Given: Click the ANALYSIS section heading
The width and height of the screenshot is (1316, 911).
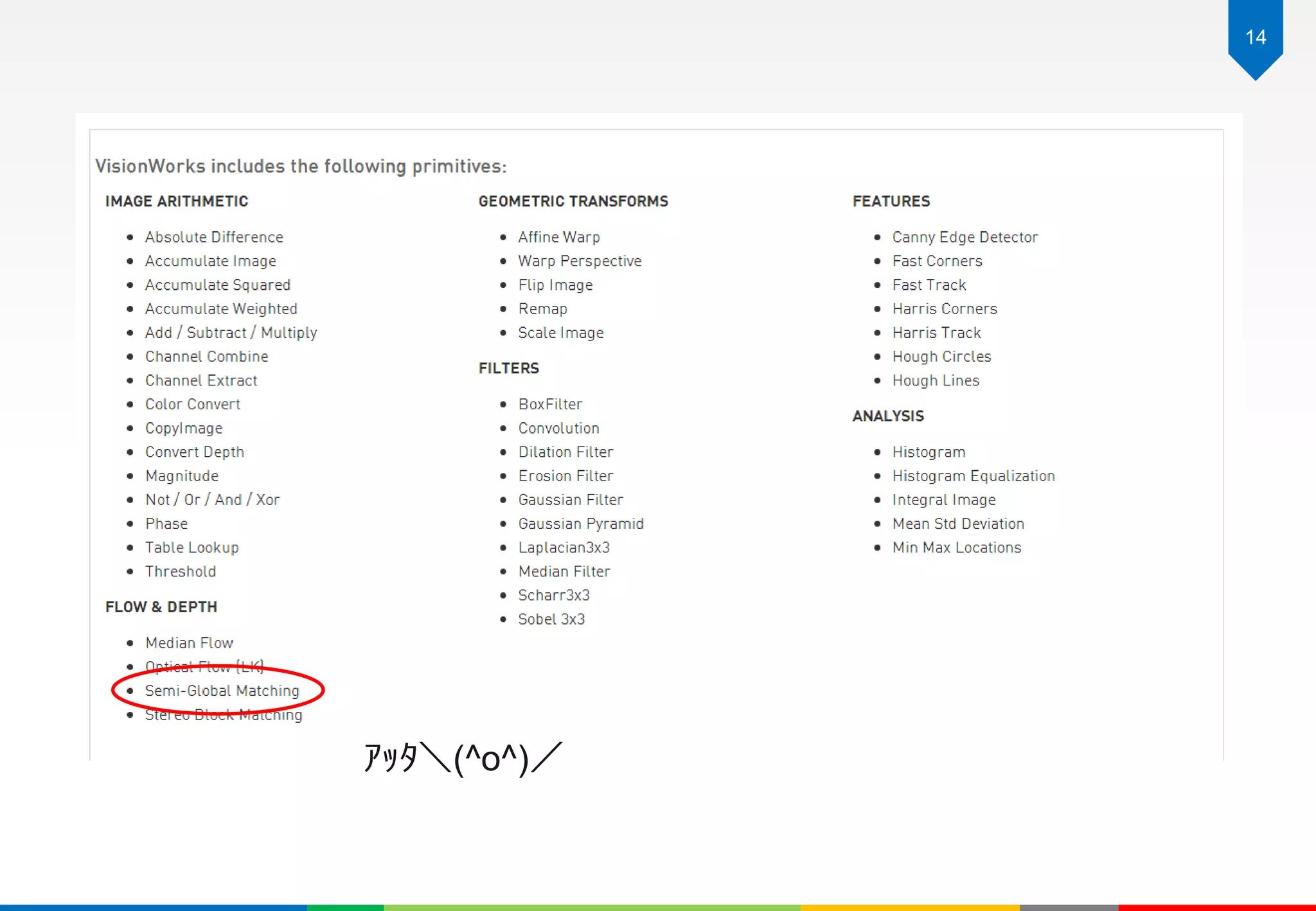Looking at the screenshot, I should pyautogui.click(x=888, y=416).
